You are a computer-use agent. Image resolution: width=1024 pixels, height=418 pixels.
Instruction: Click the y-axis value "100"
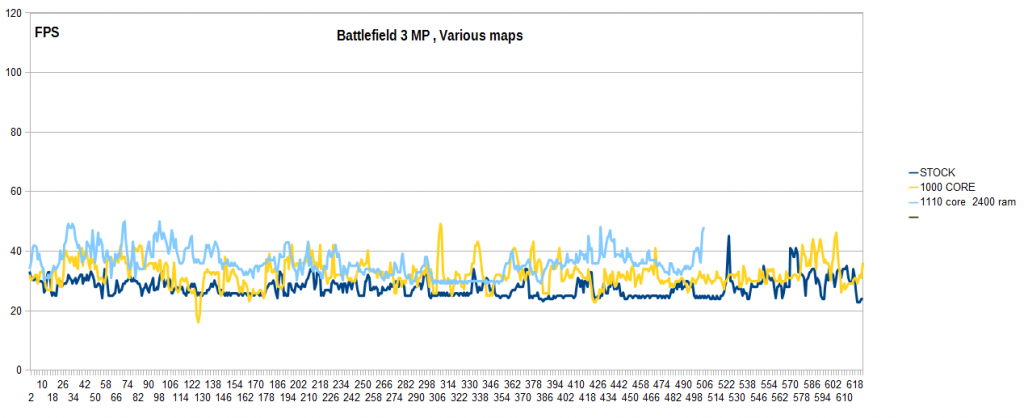tap(12, 72)
